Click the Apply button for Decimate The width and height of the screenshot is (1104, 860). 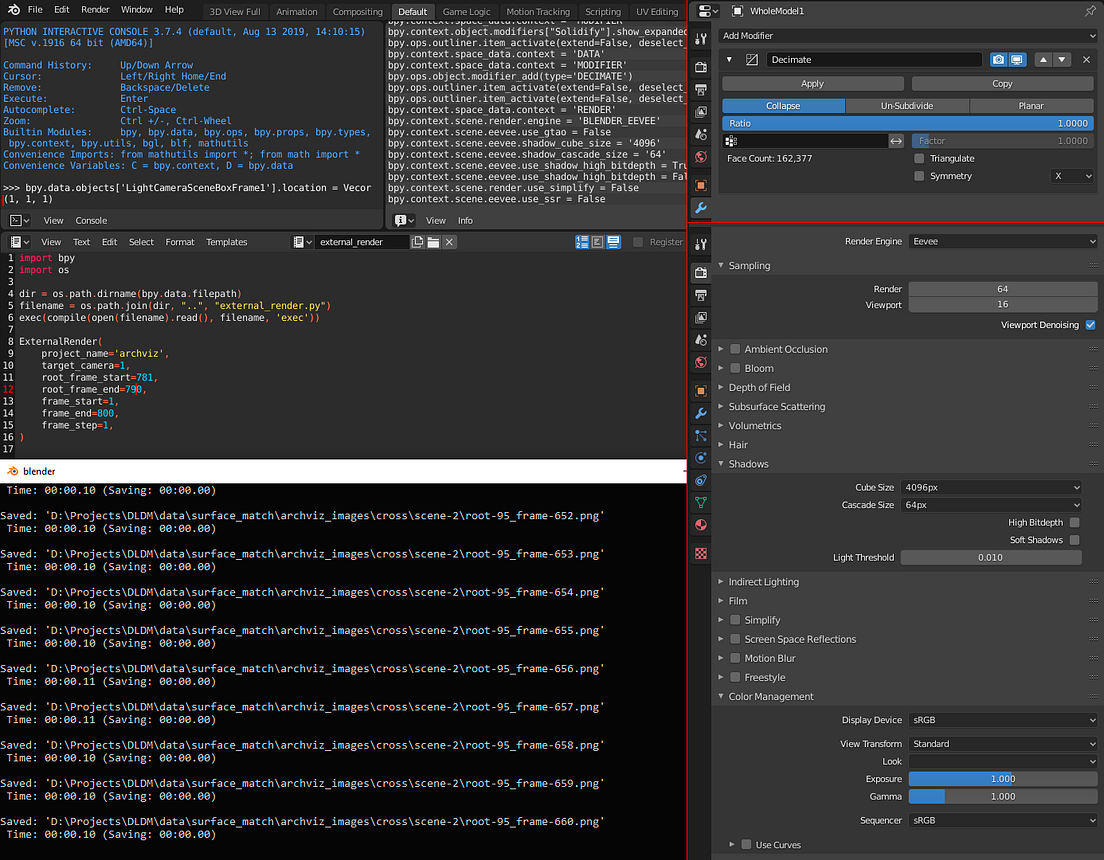point(812,84)
